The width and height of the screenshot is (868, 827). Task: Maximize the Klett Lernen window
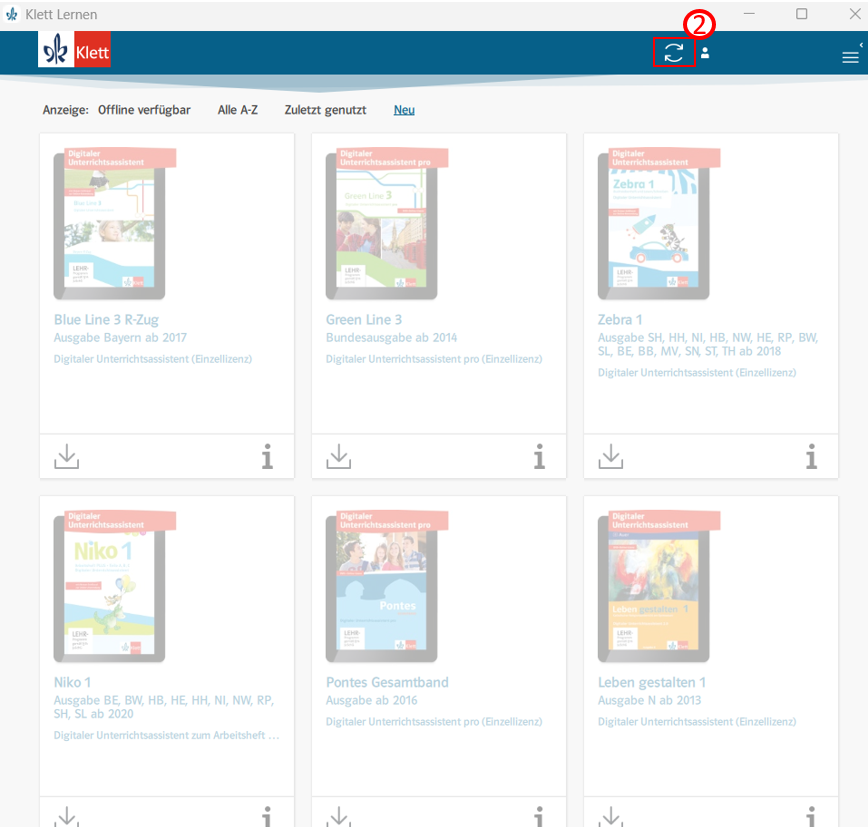click(x=802, y=14)
